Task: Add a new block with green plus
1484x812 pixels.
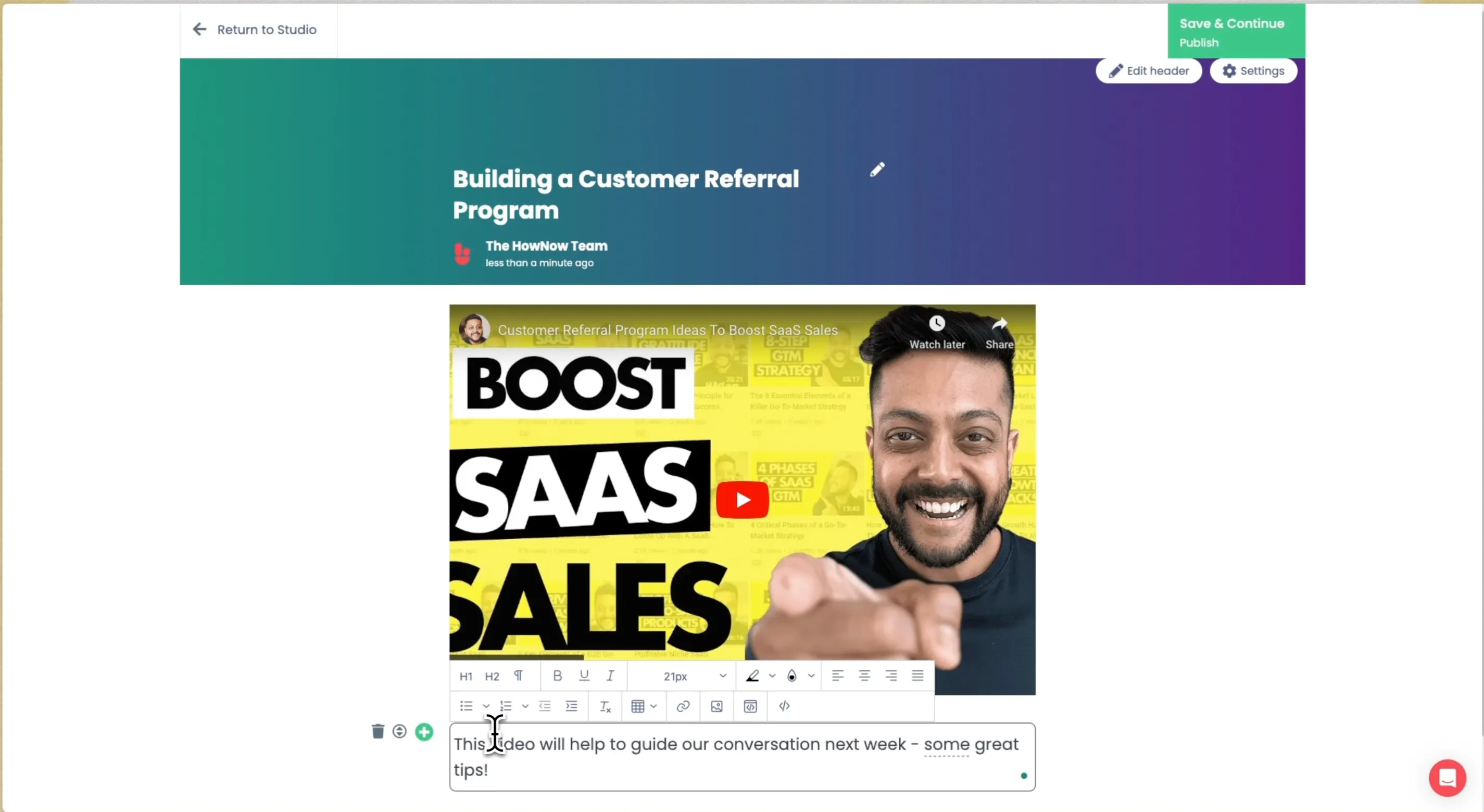Action: (424, 732)
